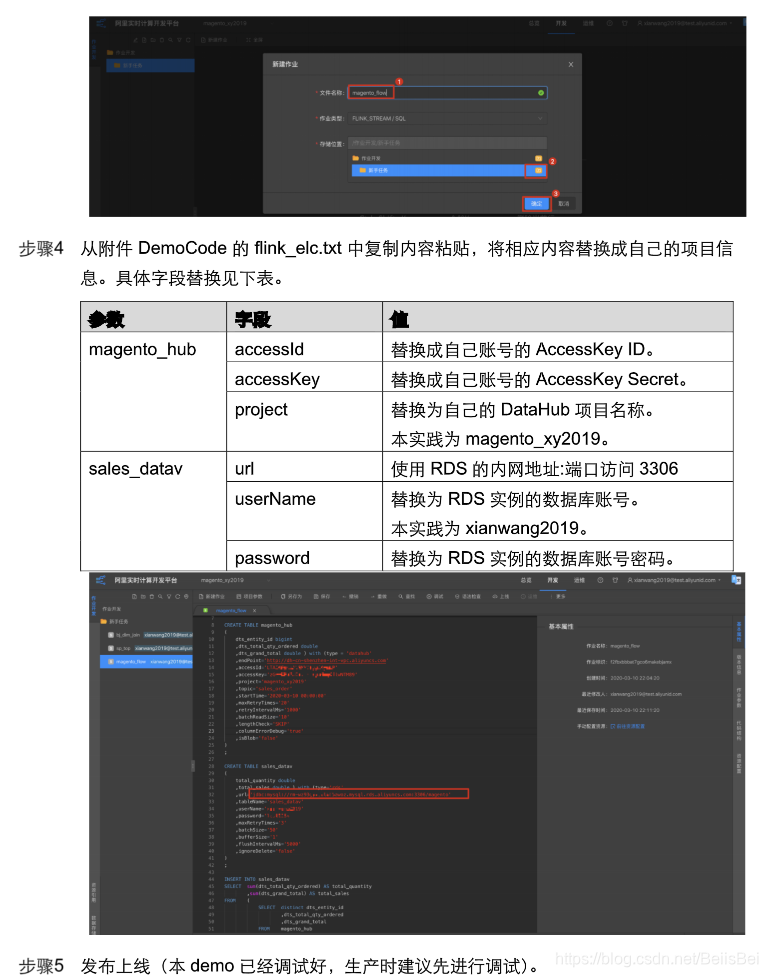Click the CREATE TABLE magento_hub code line
The image size is (768, 977).
coord(258,625)
